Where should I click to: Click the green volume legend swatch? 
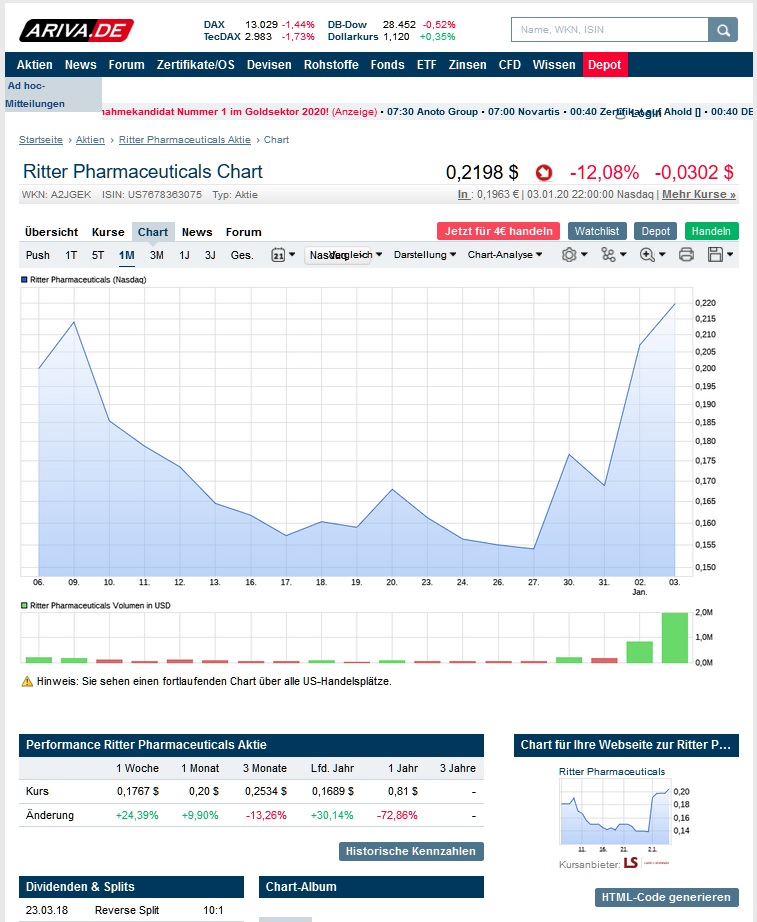(x=25, y=606)
